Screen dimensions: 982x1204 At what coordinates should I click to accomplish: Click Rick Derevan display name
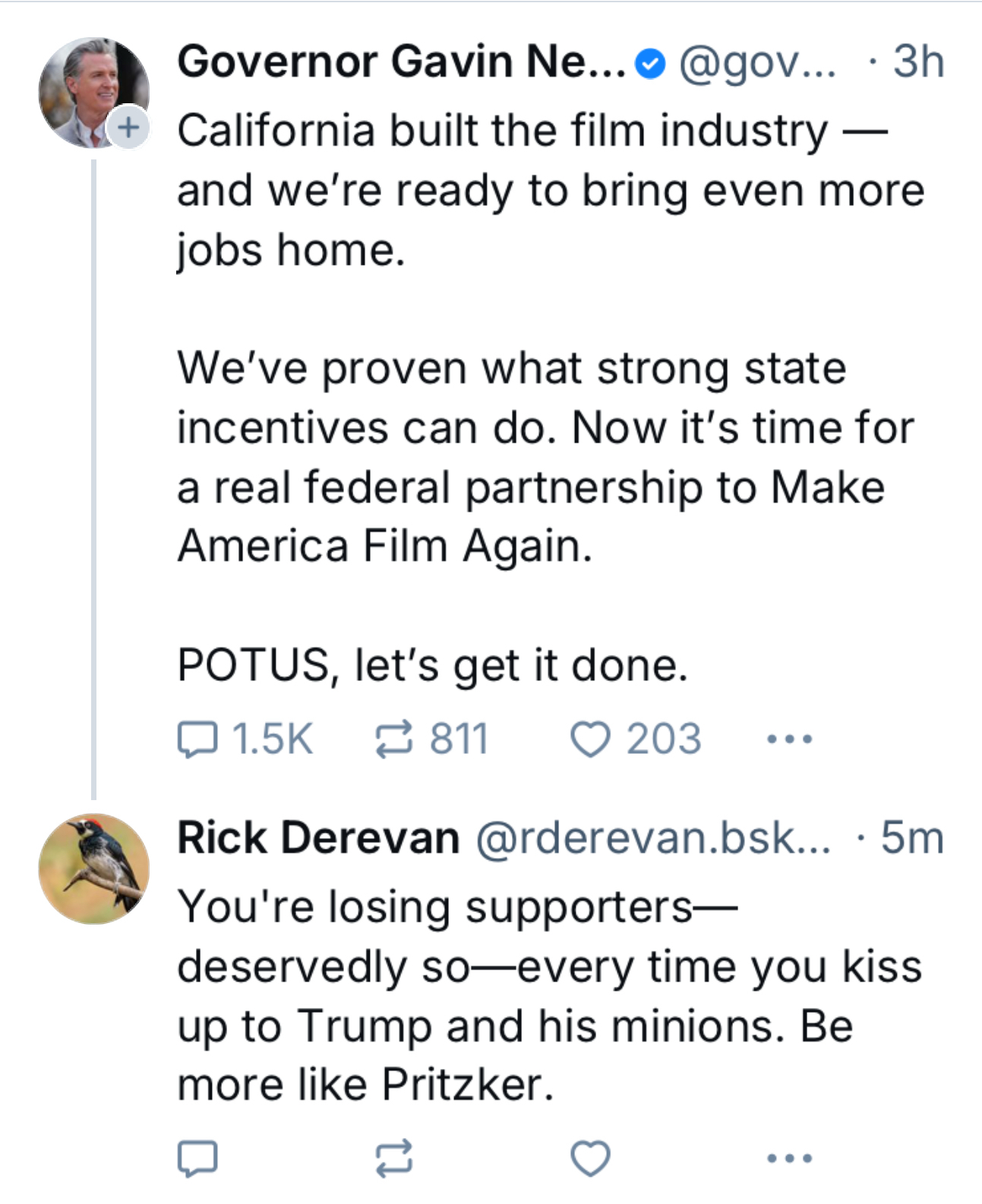(318, 838)
